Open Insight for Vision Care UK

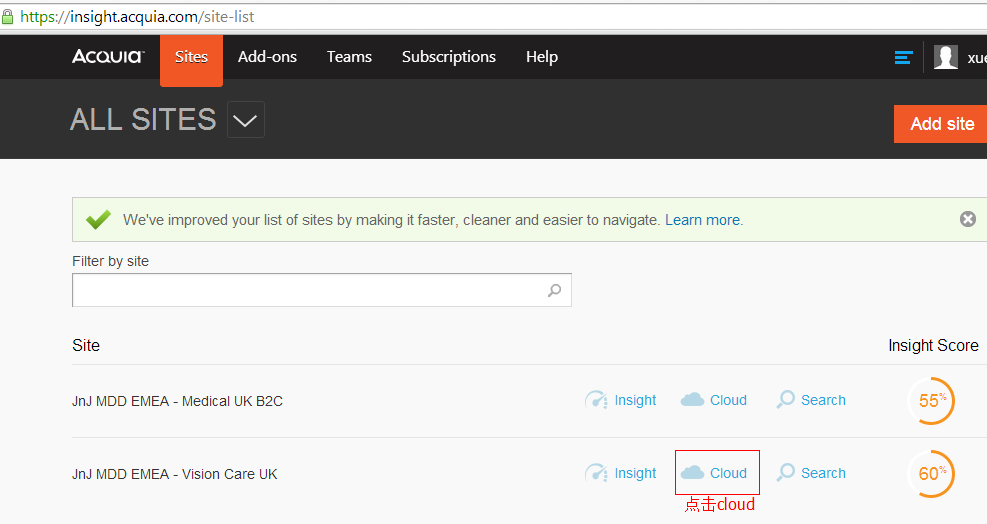point(635,474)
